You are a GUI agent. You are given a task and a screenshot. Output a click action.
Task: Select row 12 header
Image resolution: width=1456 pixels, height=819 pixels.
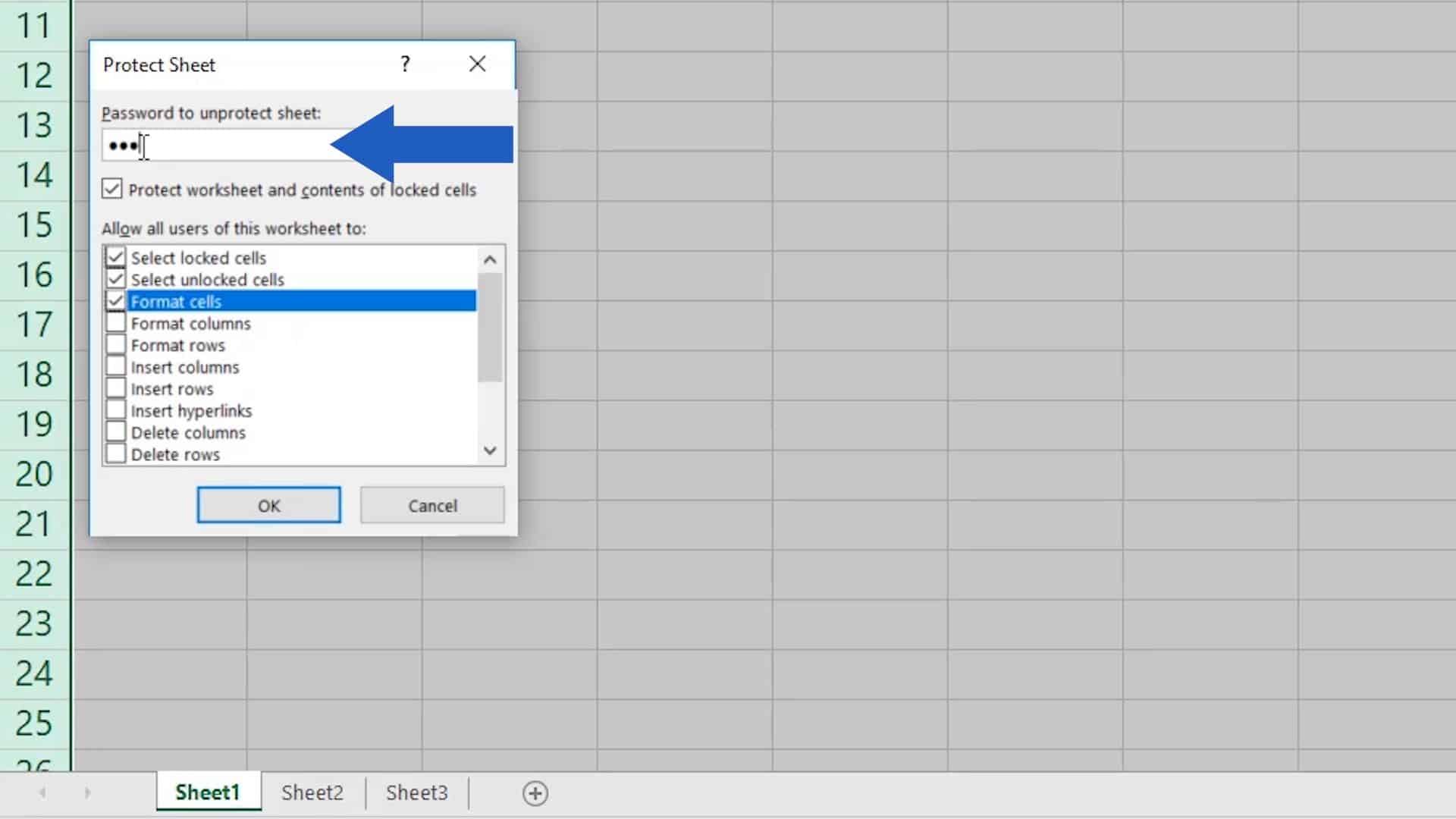point(35,76)
